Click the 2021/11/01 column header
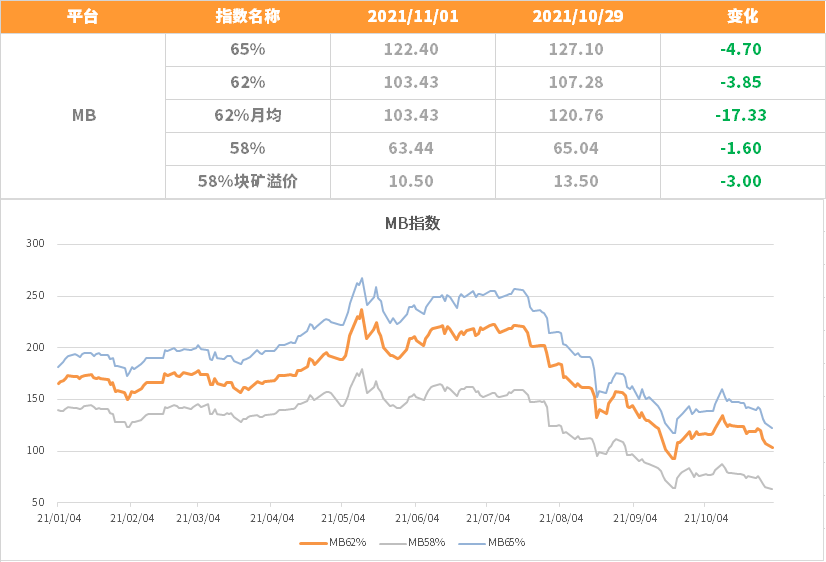 tap(413, 16)
